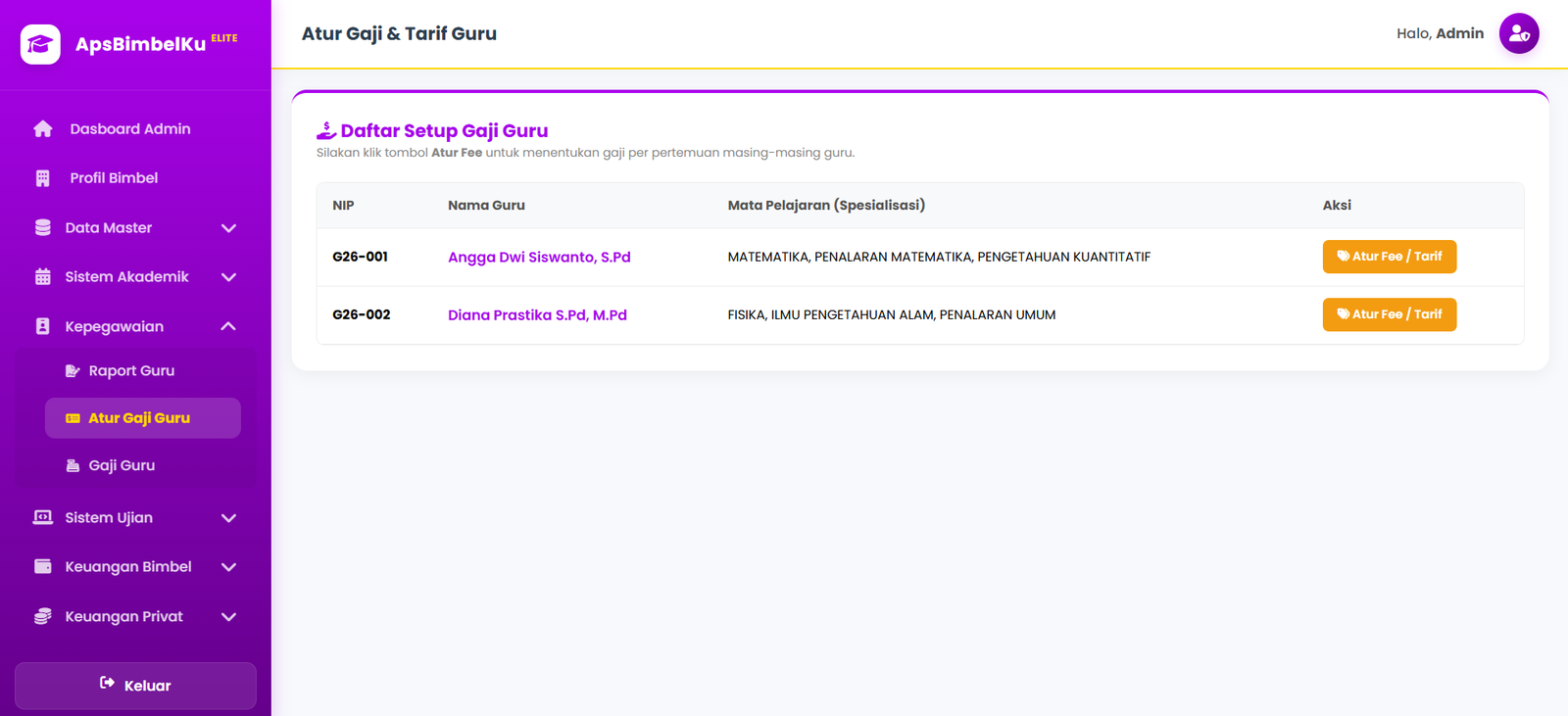Expand the Sistem Ujian chevron
1568x716 pixels.
click(229, 518)
